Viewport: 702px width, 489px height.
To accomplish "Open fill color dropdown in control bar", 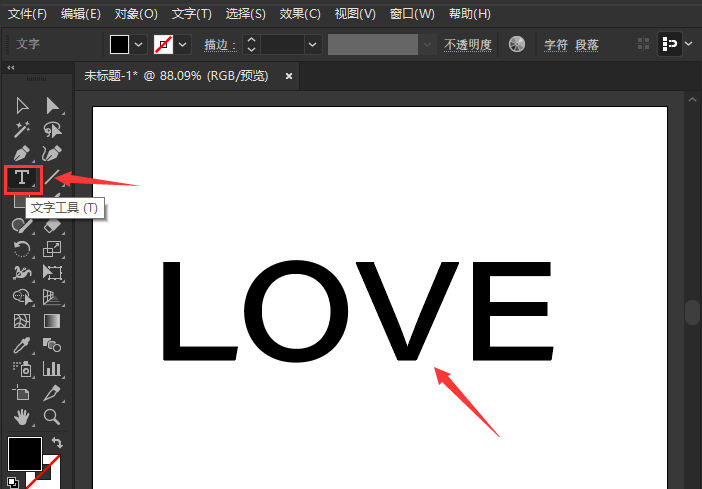I will point(139,45).
